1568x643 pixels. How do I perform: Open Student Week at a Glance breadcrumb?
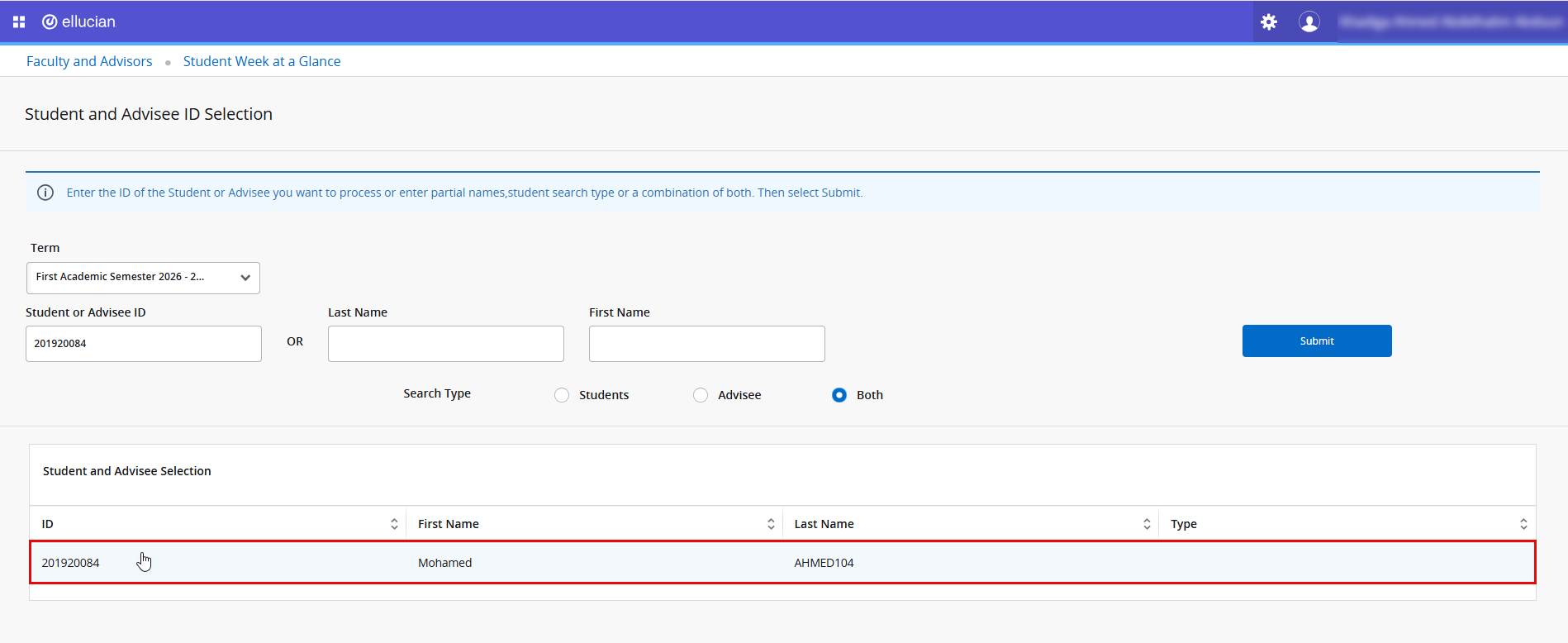click(x=262, y=61)
